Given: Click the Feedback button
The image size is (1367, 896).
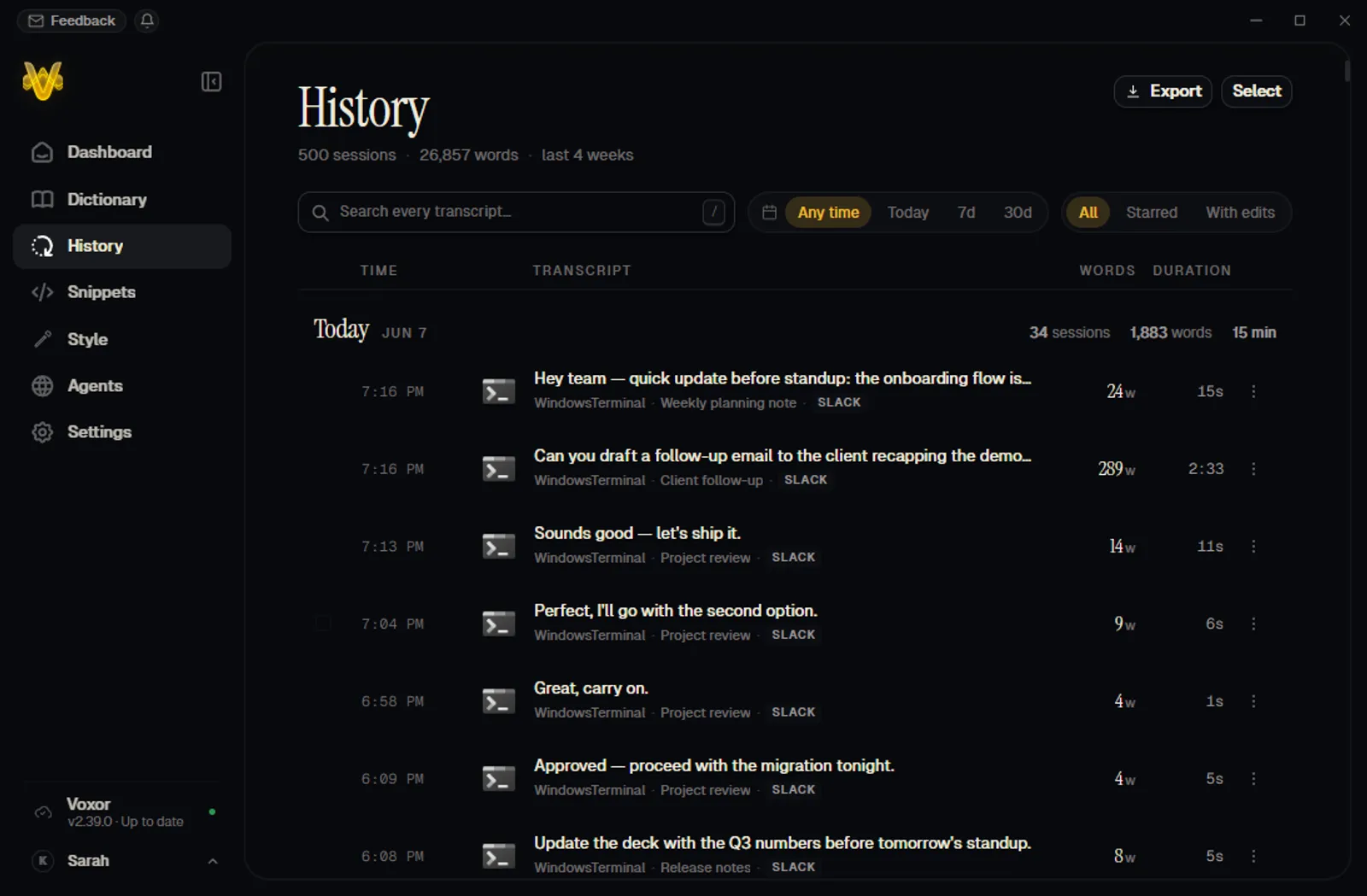Looking at the screenshot, I should (72, 20).
